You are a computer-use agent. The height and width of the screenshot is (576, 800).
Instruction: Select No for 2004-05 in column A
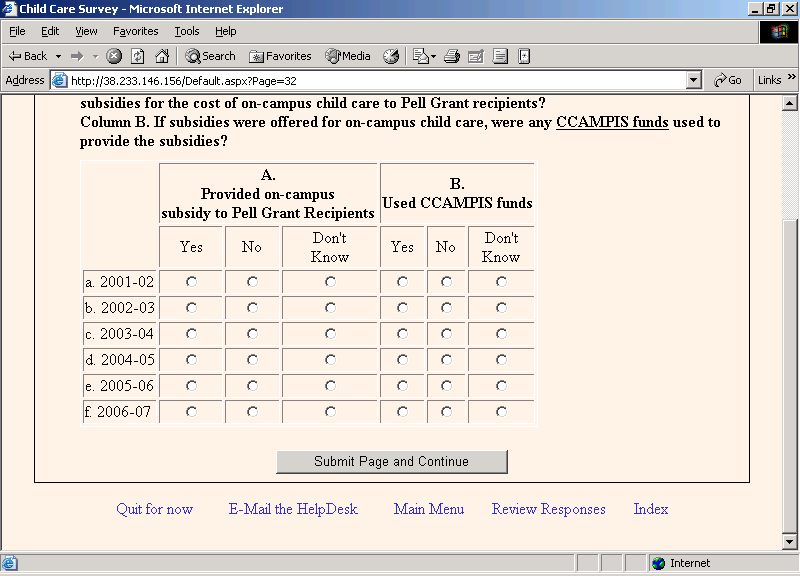pos(252,360)
